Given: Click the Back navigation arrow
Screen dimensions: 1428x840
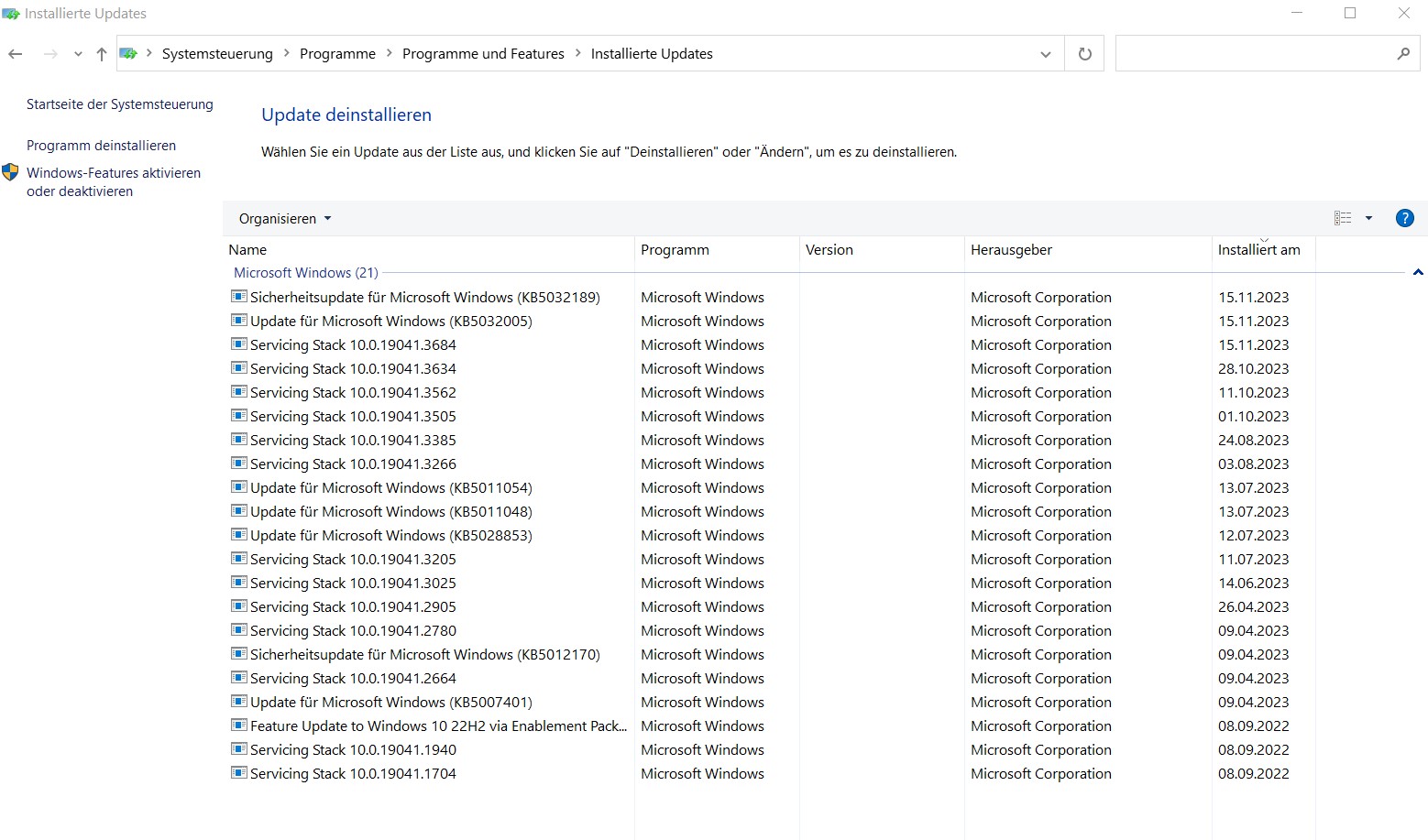Looking at the screenshot, I should [x=16, y=54].
